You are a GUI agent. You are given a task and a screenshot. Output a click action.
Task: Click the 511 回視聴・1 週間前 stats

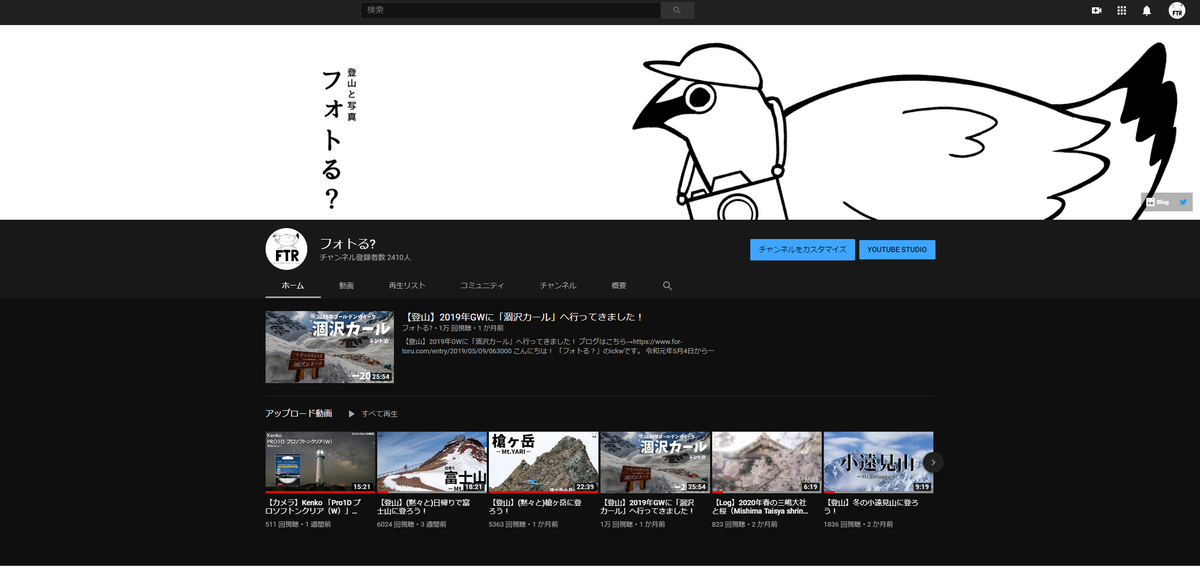[x=298, y=524]
